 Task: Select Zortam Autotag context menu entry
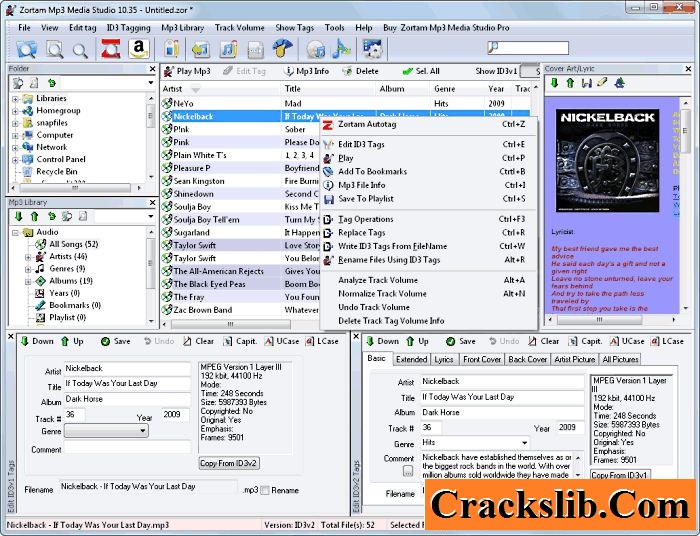pyautogui.click(x=429, y=125)
